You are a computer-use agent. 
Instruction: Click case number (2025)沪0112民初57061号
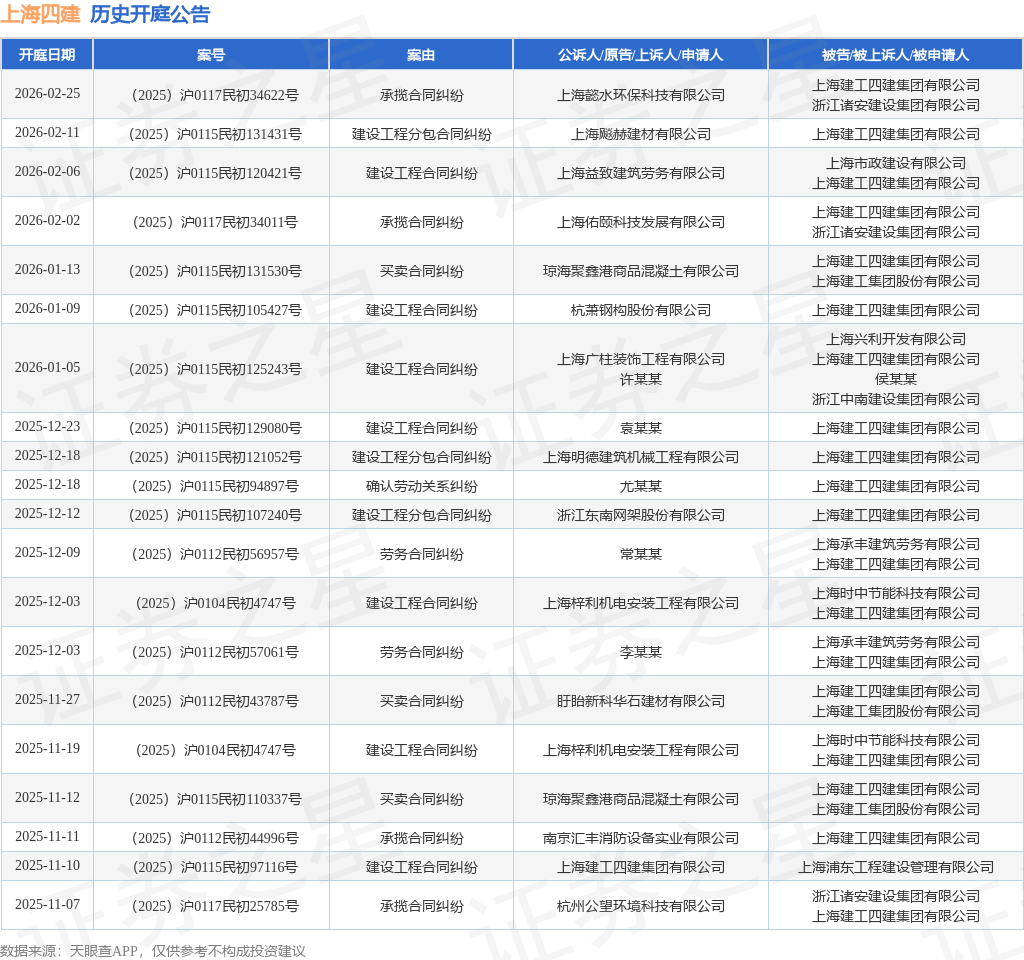[215, 652]
